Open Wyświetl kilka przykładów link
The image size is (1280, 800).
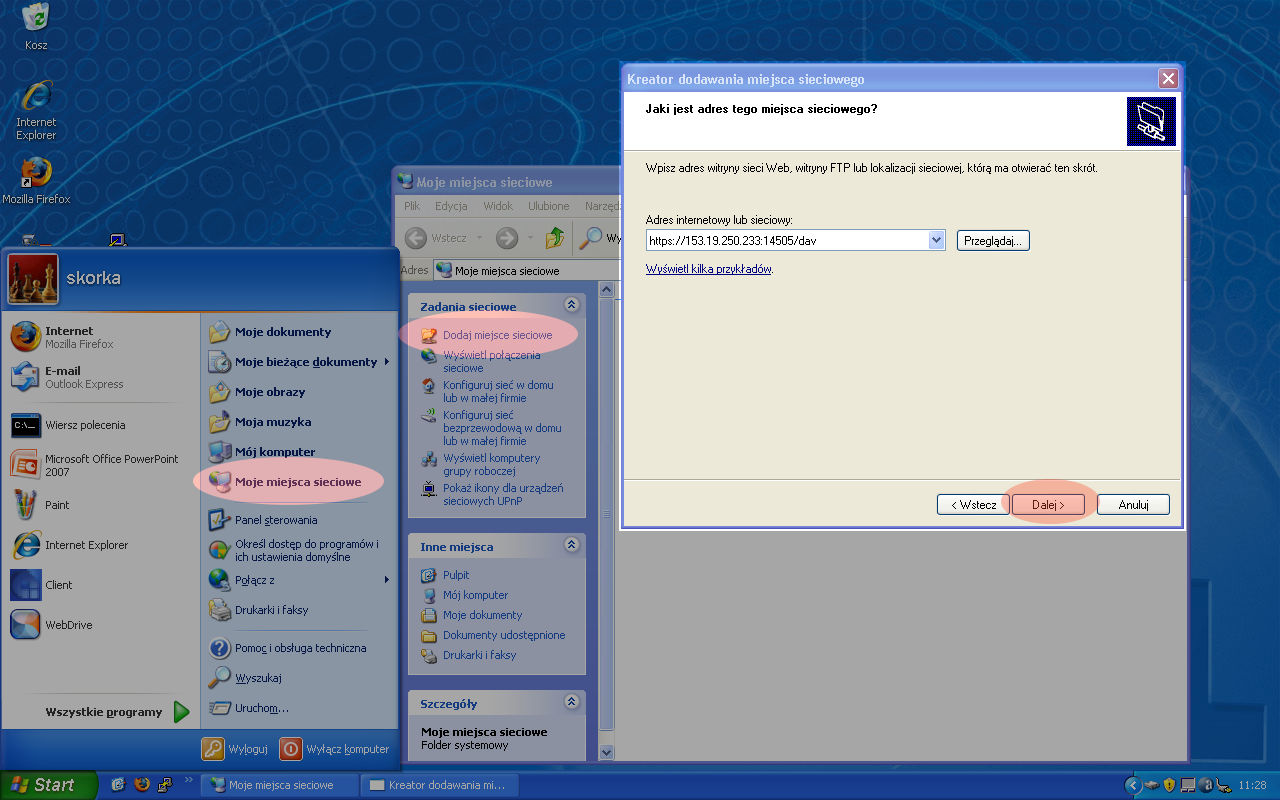click(x=709, y=269)
